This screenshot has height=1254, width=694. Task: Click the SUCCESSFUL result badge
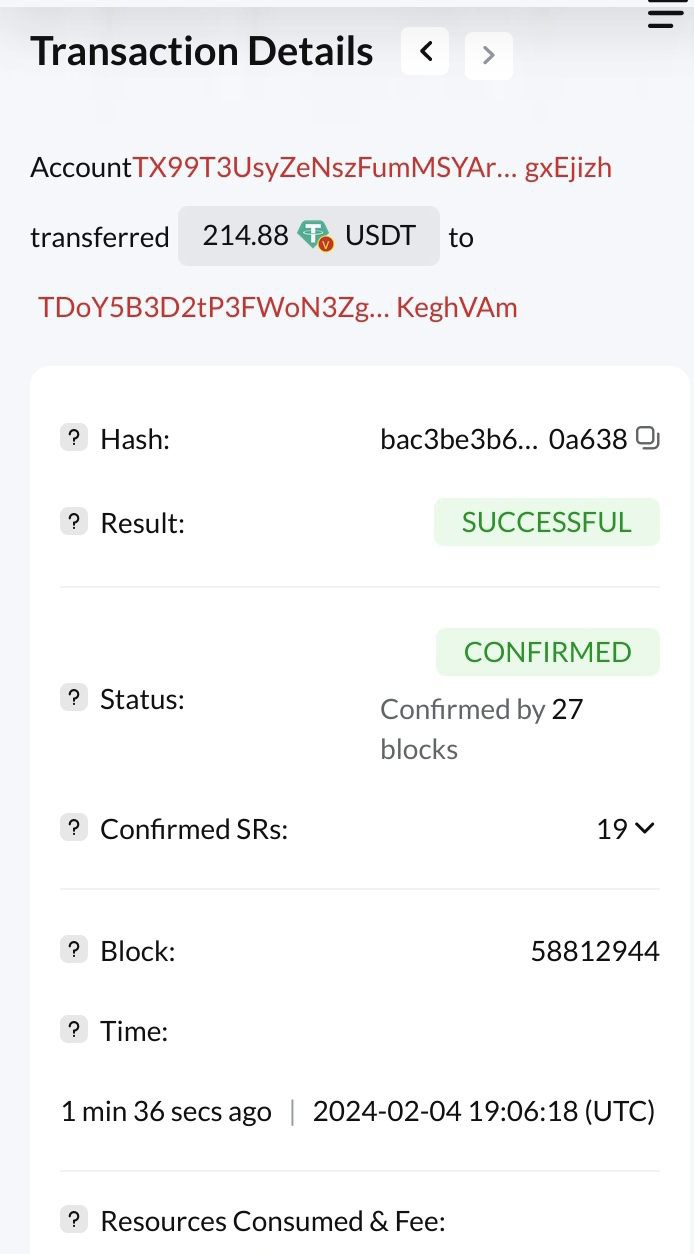[546, 522]
